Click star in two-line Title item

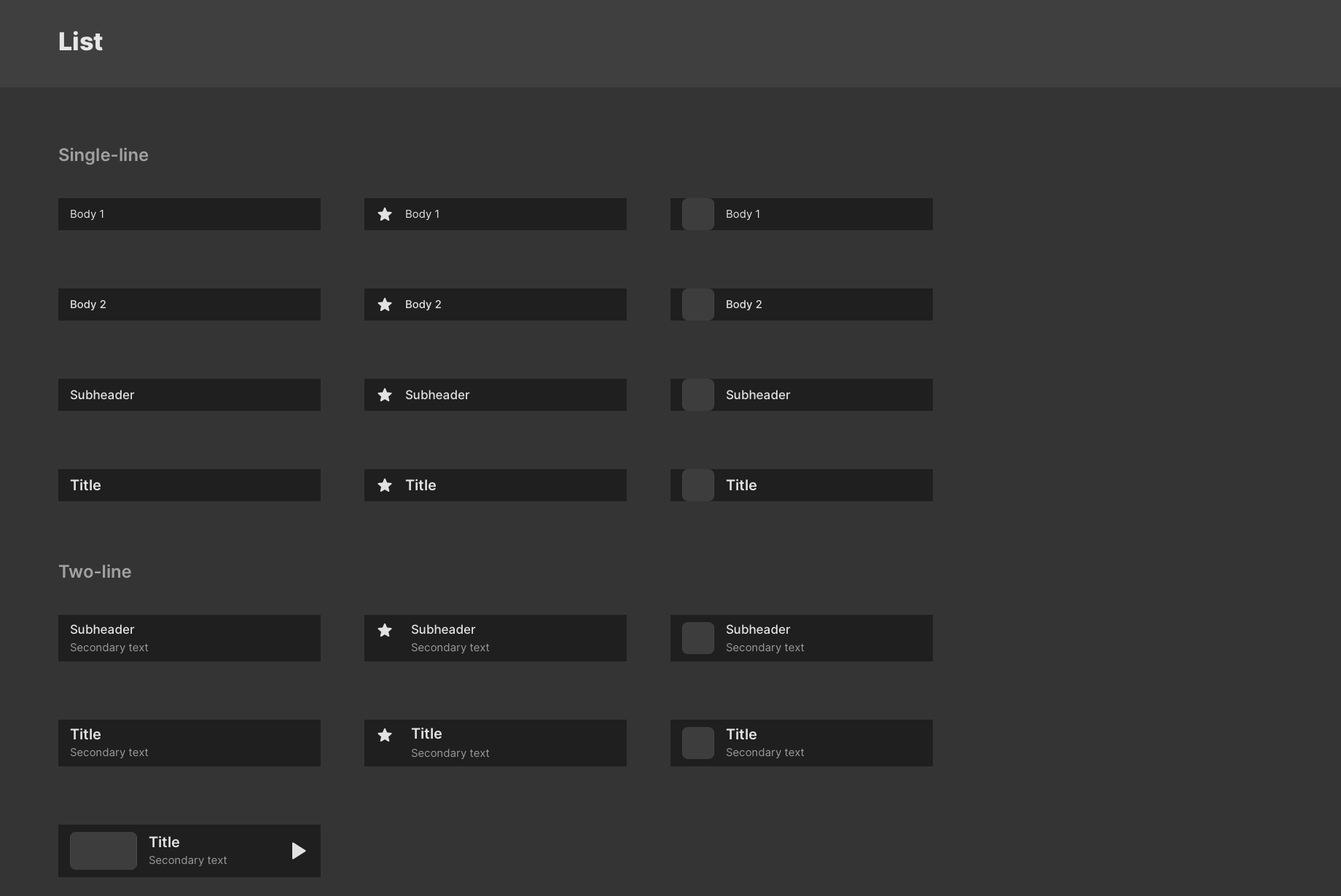pyautogui.click(x=385, y=735)
